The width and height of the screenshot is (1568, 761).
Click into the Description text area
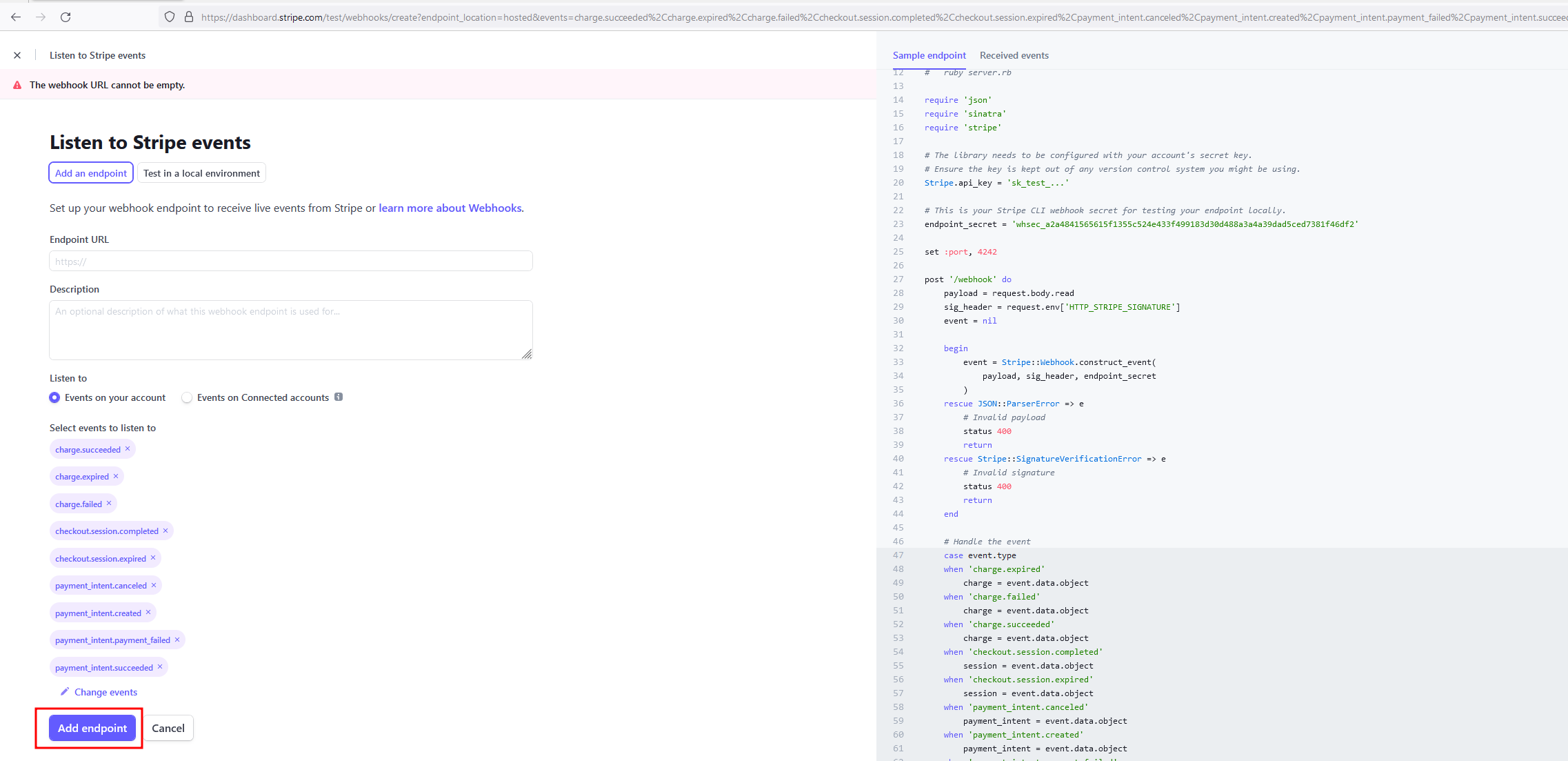pyautogui.click(x=290, y=330)
